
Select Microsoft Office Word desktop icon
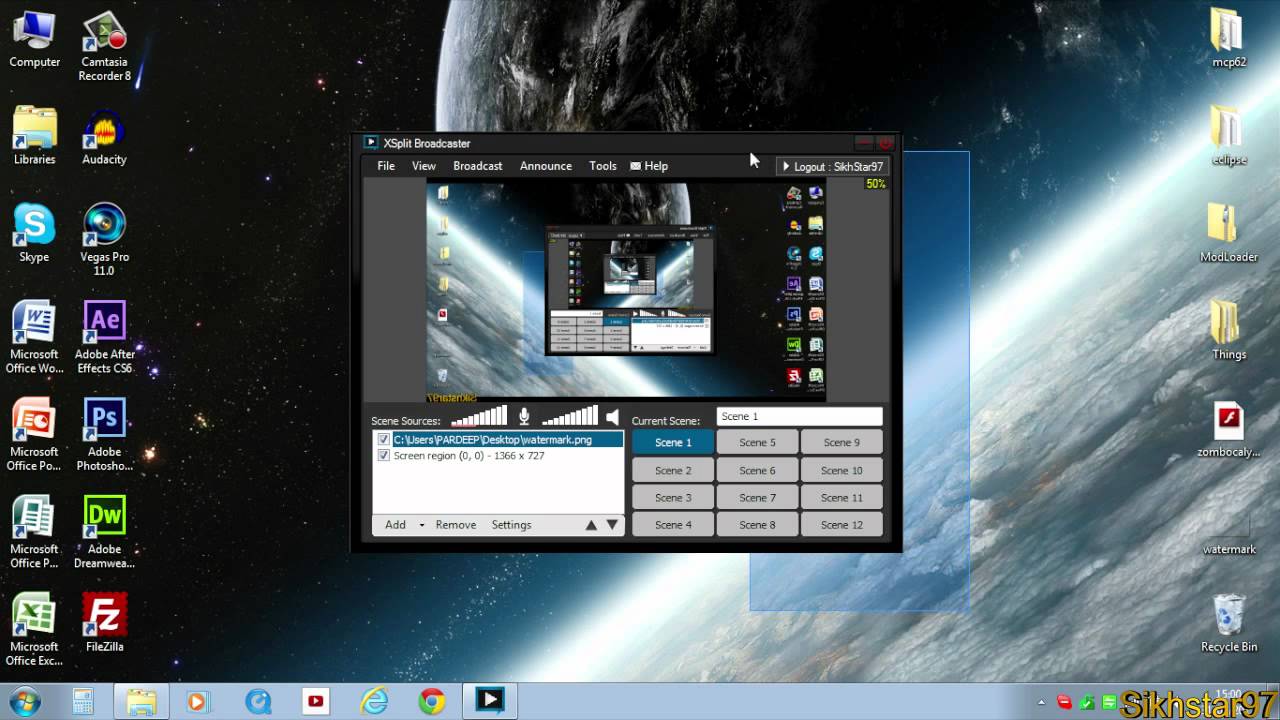[x=34, y=336]
